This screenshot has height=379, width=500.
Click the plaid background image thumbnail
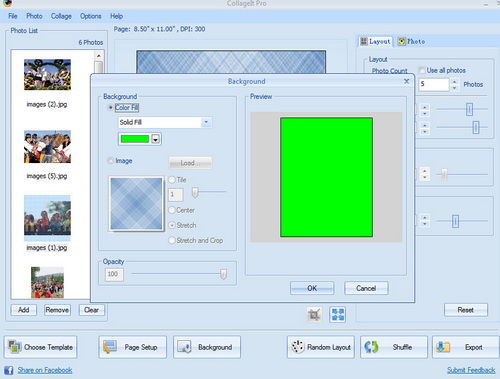point(136,203)
